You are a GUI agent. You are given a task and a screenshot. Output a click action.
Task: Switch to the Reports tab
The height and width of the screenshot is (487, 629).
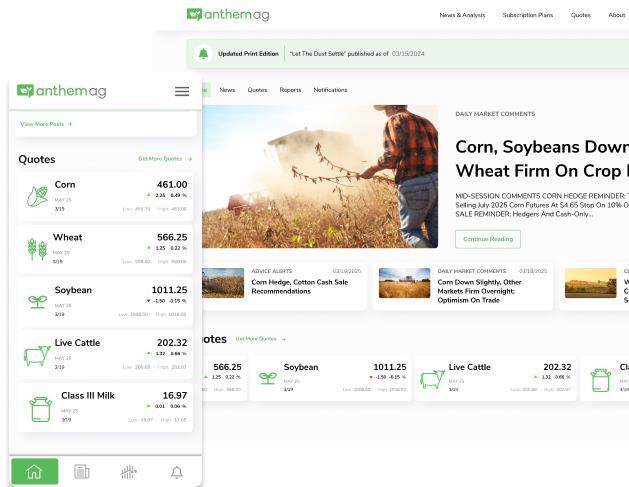click(290, 90)
